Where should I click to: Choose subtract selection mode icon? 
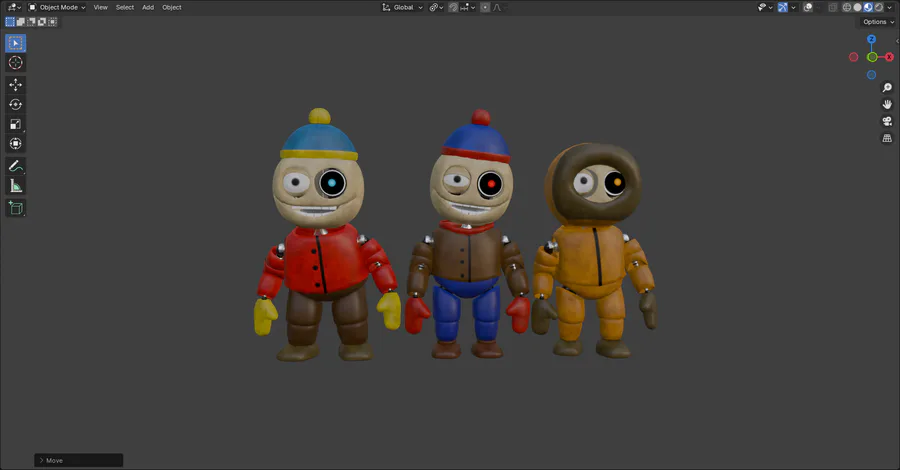click(31, 22)
